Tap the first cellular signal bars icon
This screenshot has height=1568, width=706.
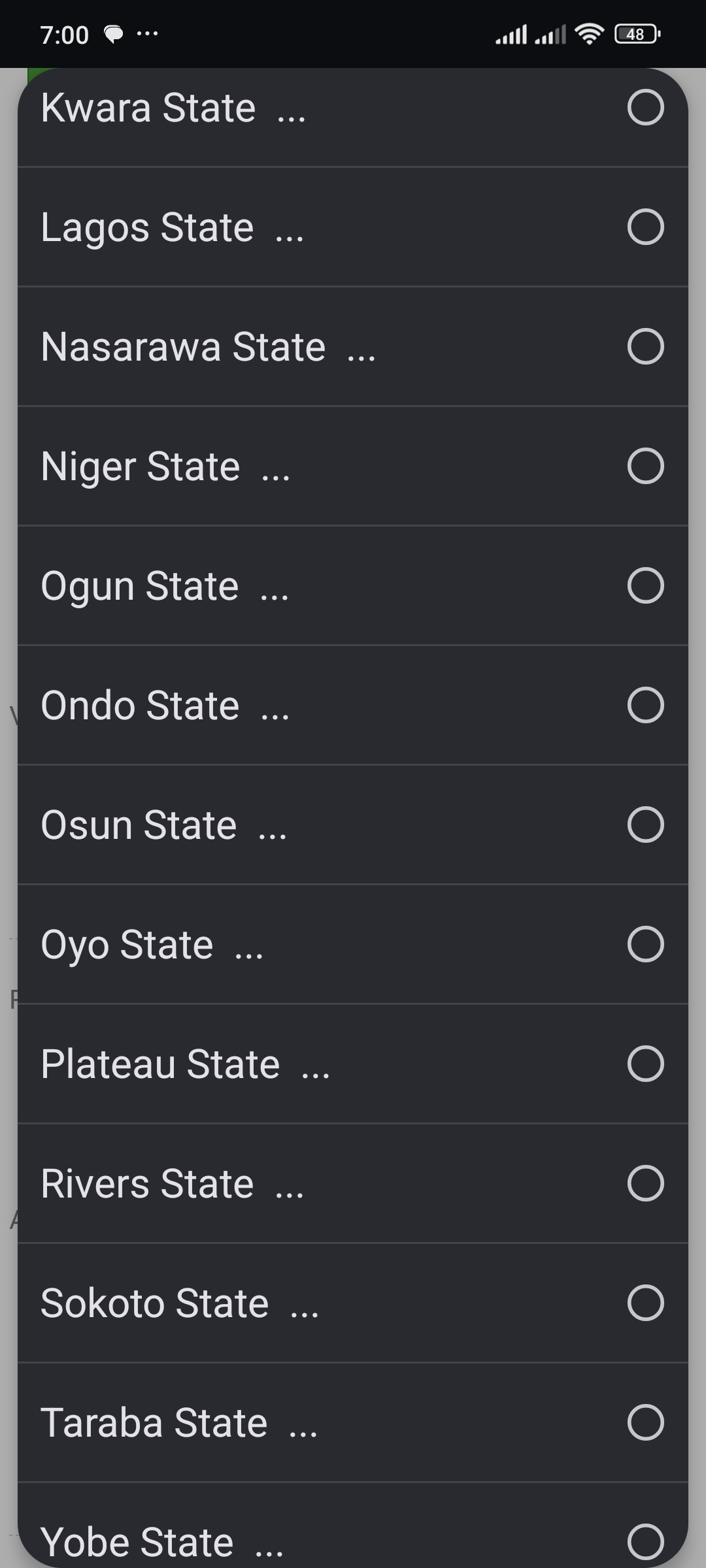pos(511,35)
